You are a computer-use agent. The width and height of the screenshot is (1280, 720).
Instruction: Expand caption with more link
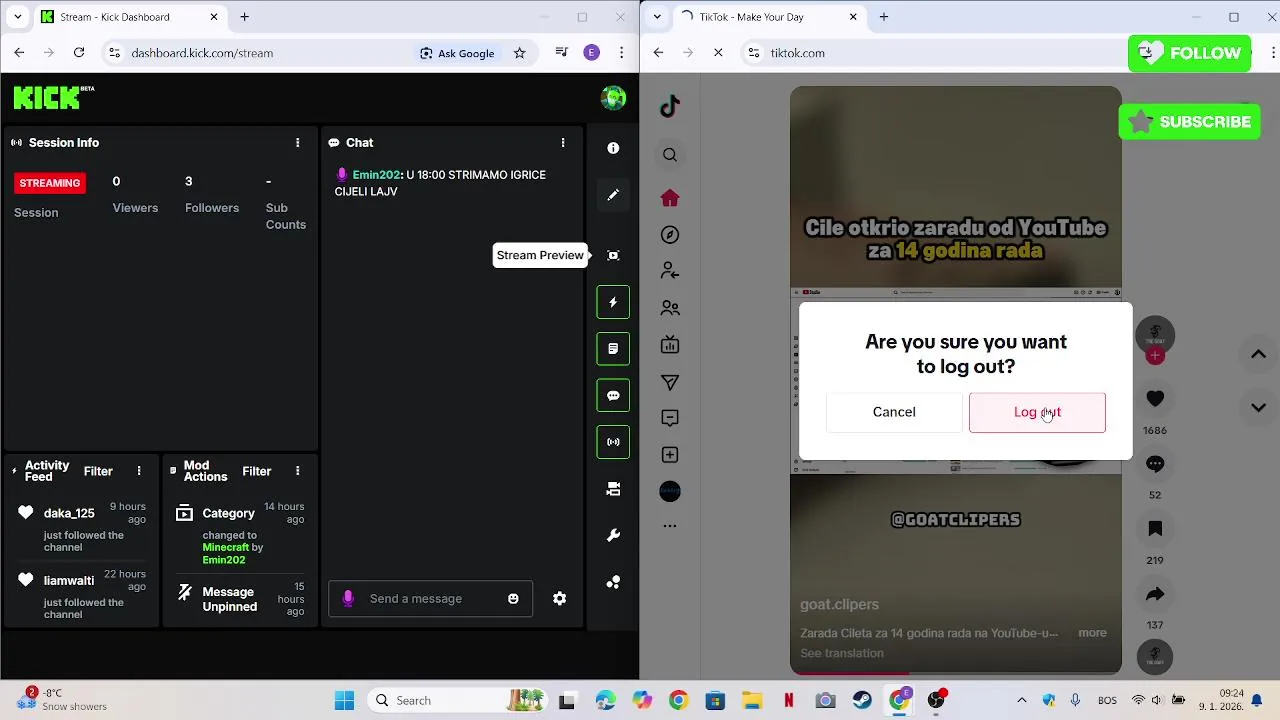pos(1092,633)
